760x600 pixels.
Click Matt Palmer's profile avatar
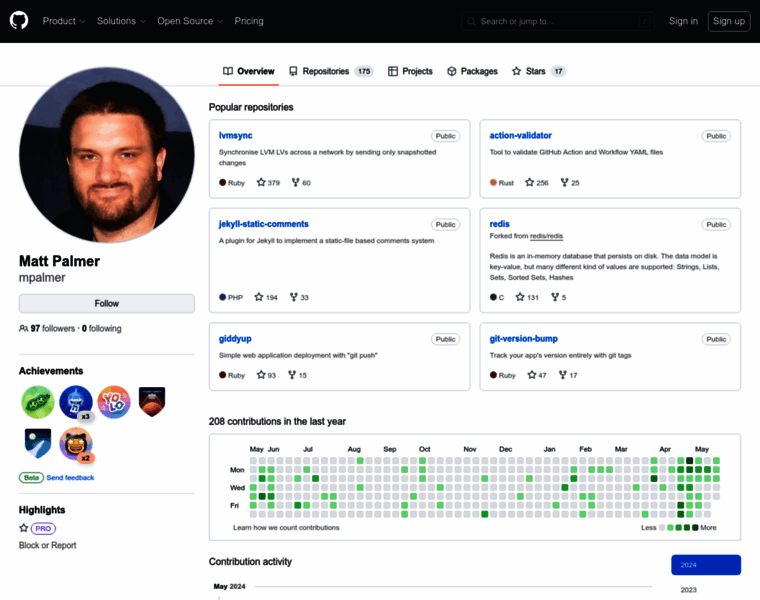(x=107, y=155)
